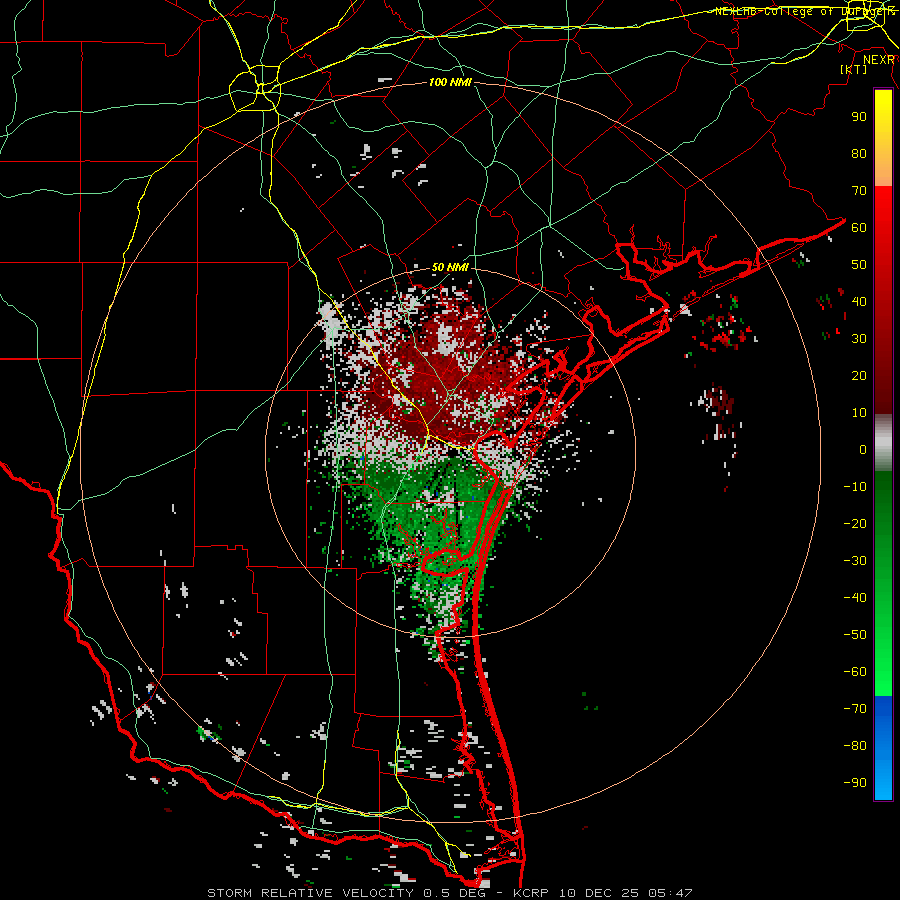Click the 30 value on velocity scale
Viewport: 900px width, 900px height.
tap(859, 339)
